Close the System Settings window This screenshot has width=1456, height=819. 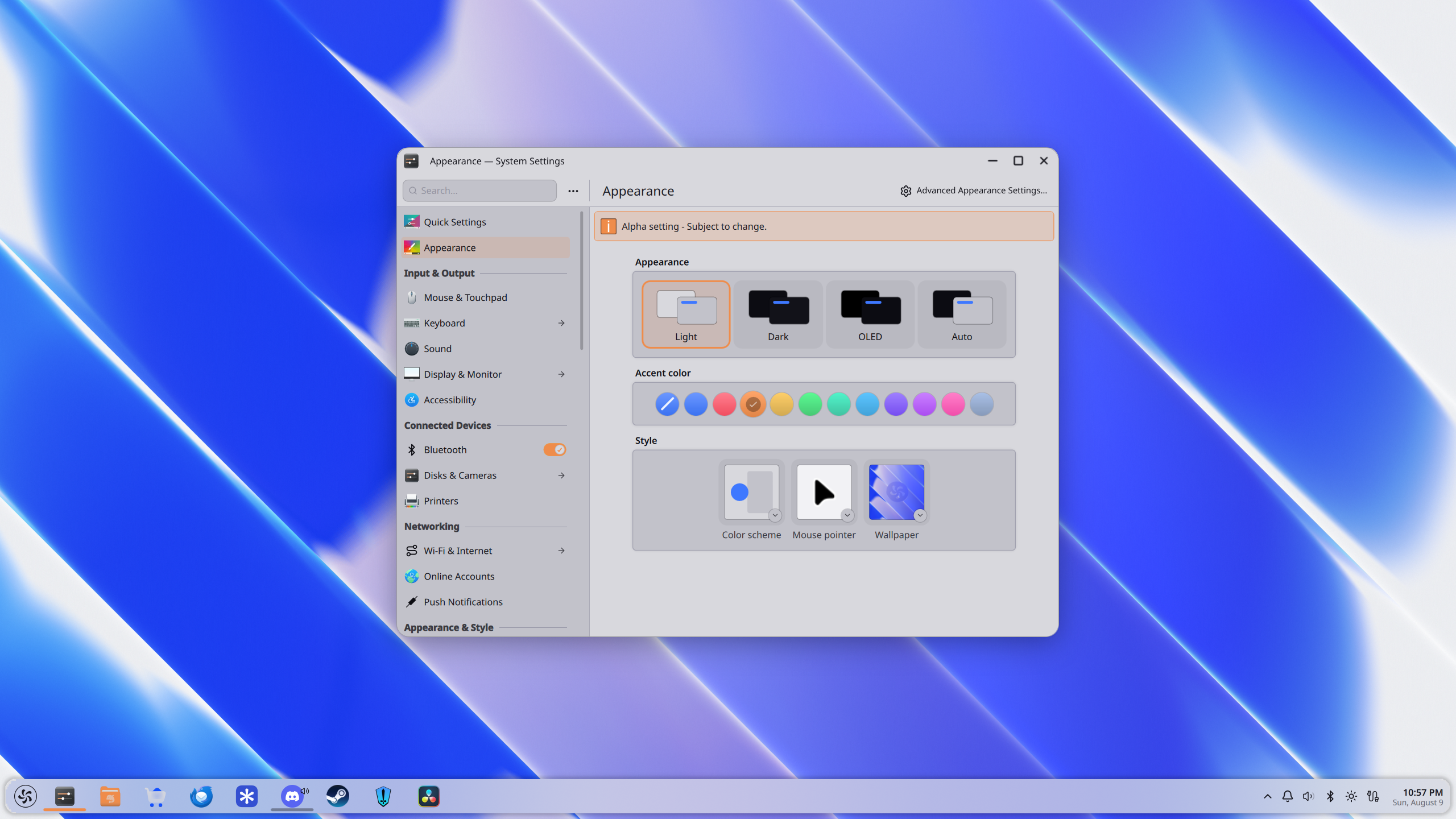[1044, 161]
